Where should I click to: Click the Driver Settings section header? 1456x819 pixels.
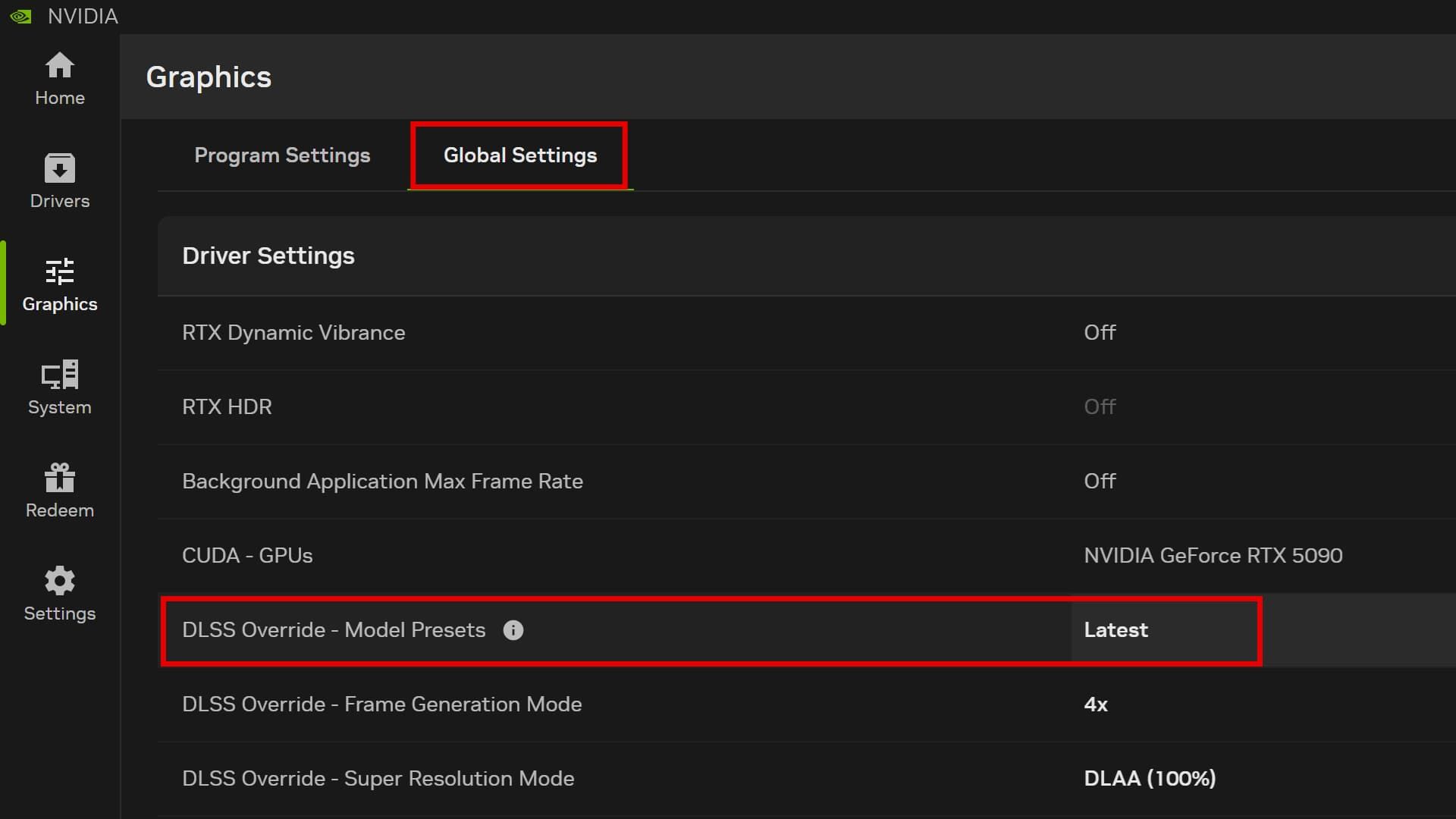click(x=268, y=256)
